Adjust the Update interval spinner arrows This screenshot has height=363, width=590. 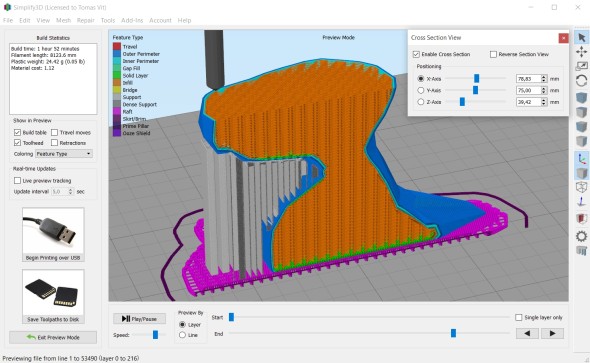click(x=70, y=191)
